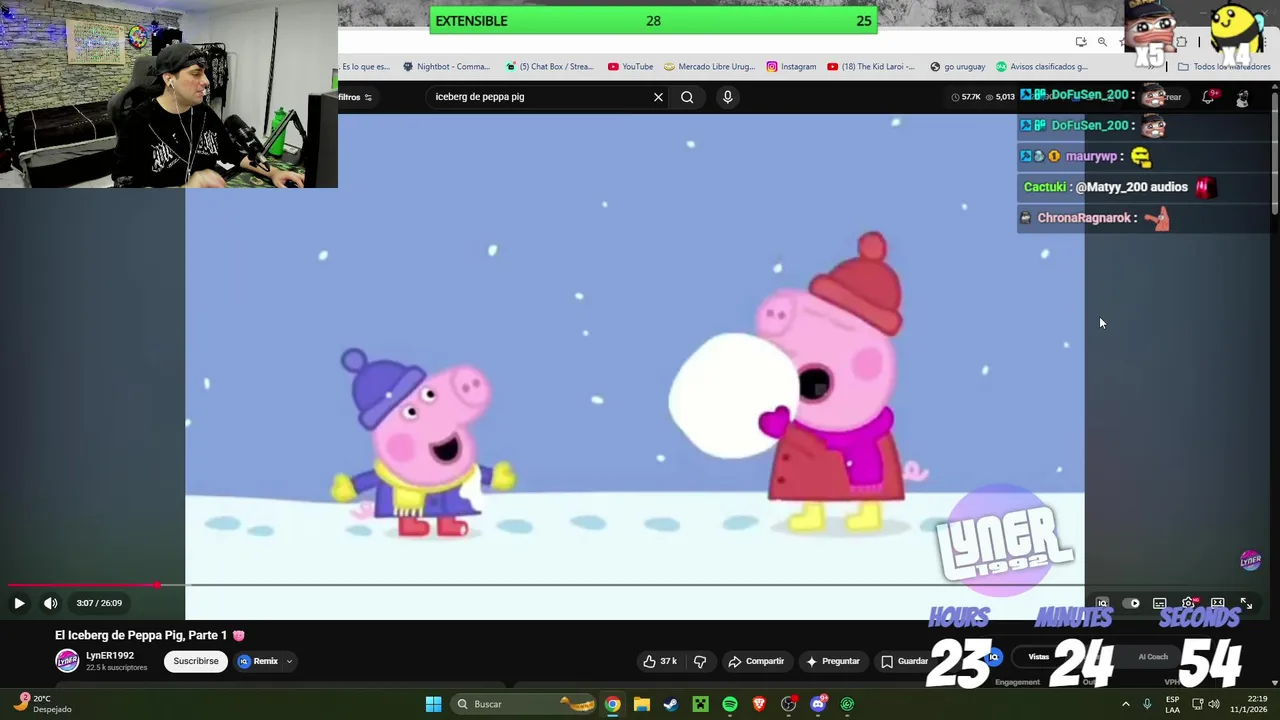Image resolution: width=1280 pixels, height=720 pixels.
Task: Enter fullscreen mode
Action: (1246, 603)
